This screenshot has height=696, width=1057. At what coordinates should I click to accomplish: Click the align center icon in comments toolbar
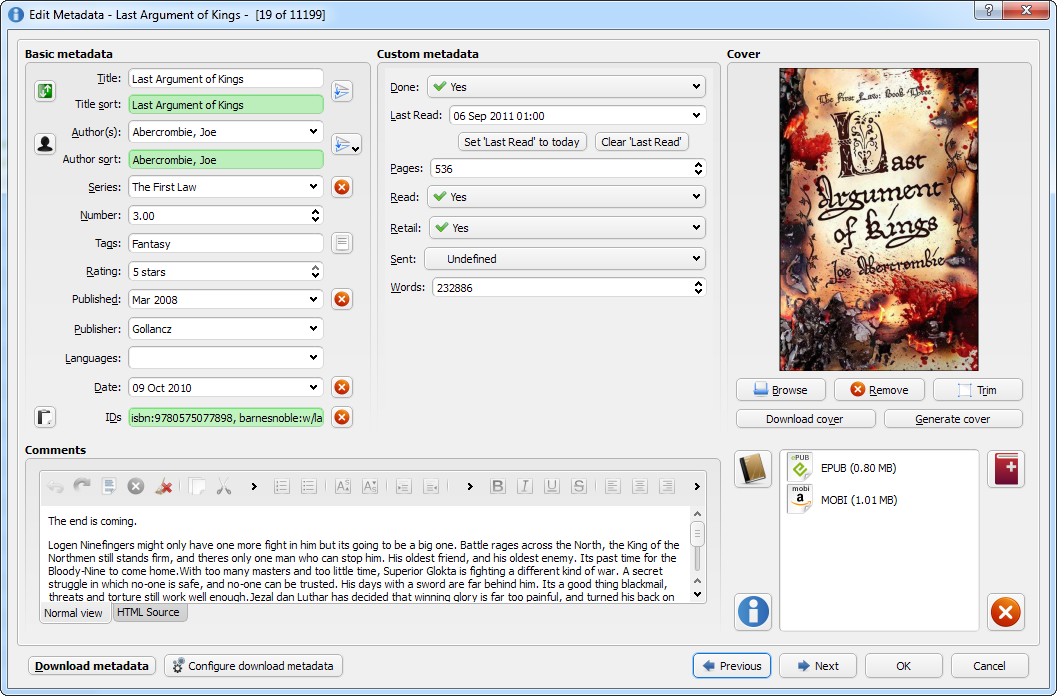[639, 486]
